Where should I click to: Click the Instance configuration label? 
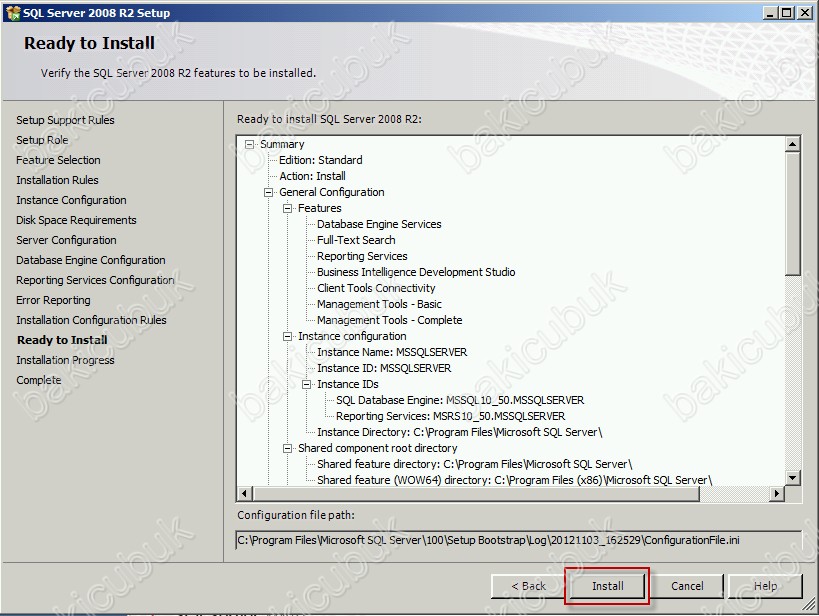[352, 336]
